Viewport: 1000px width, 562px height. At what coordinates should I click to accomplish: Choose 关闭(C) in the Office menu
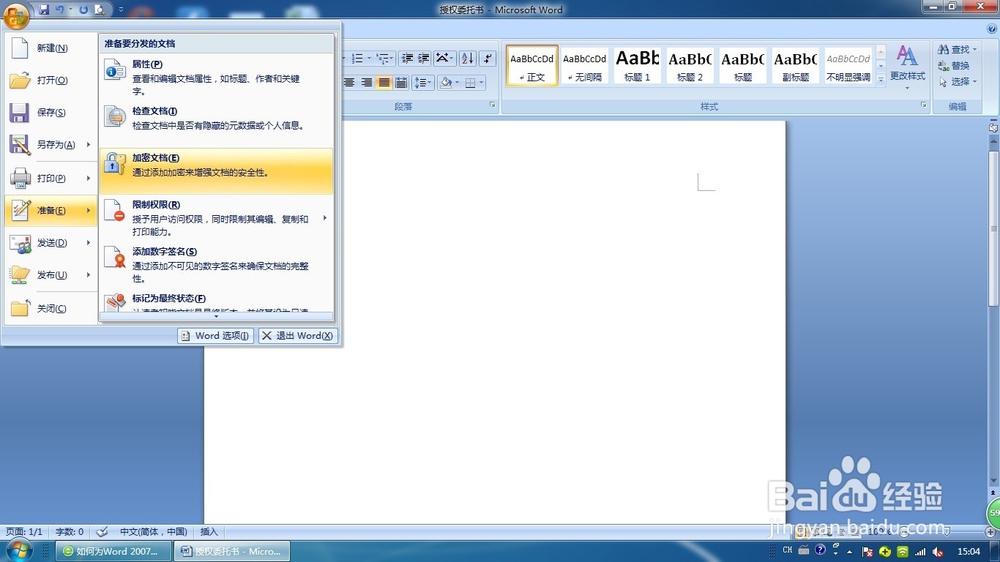point(51,308)
